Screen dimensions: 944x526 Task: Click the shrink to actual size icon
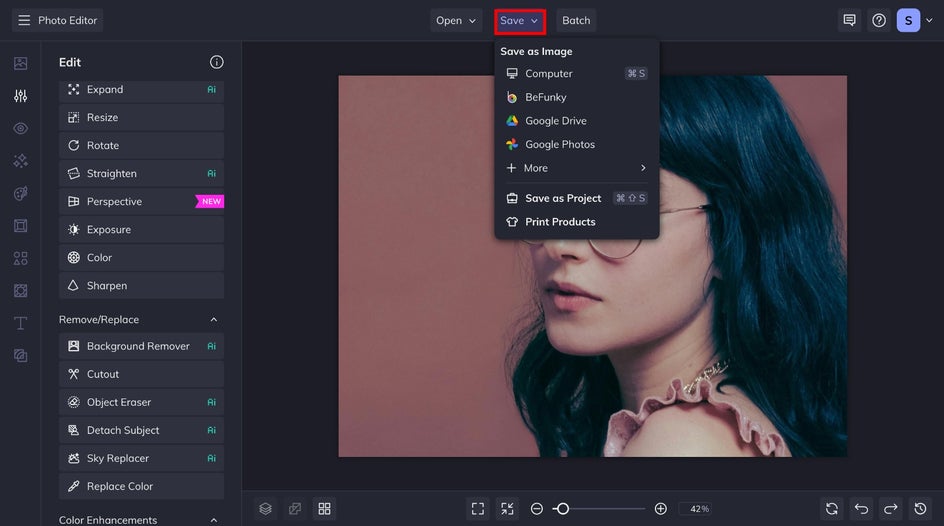(x=508, y=509)
